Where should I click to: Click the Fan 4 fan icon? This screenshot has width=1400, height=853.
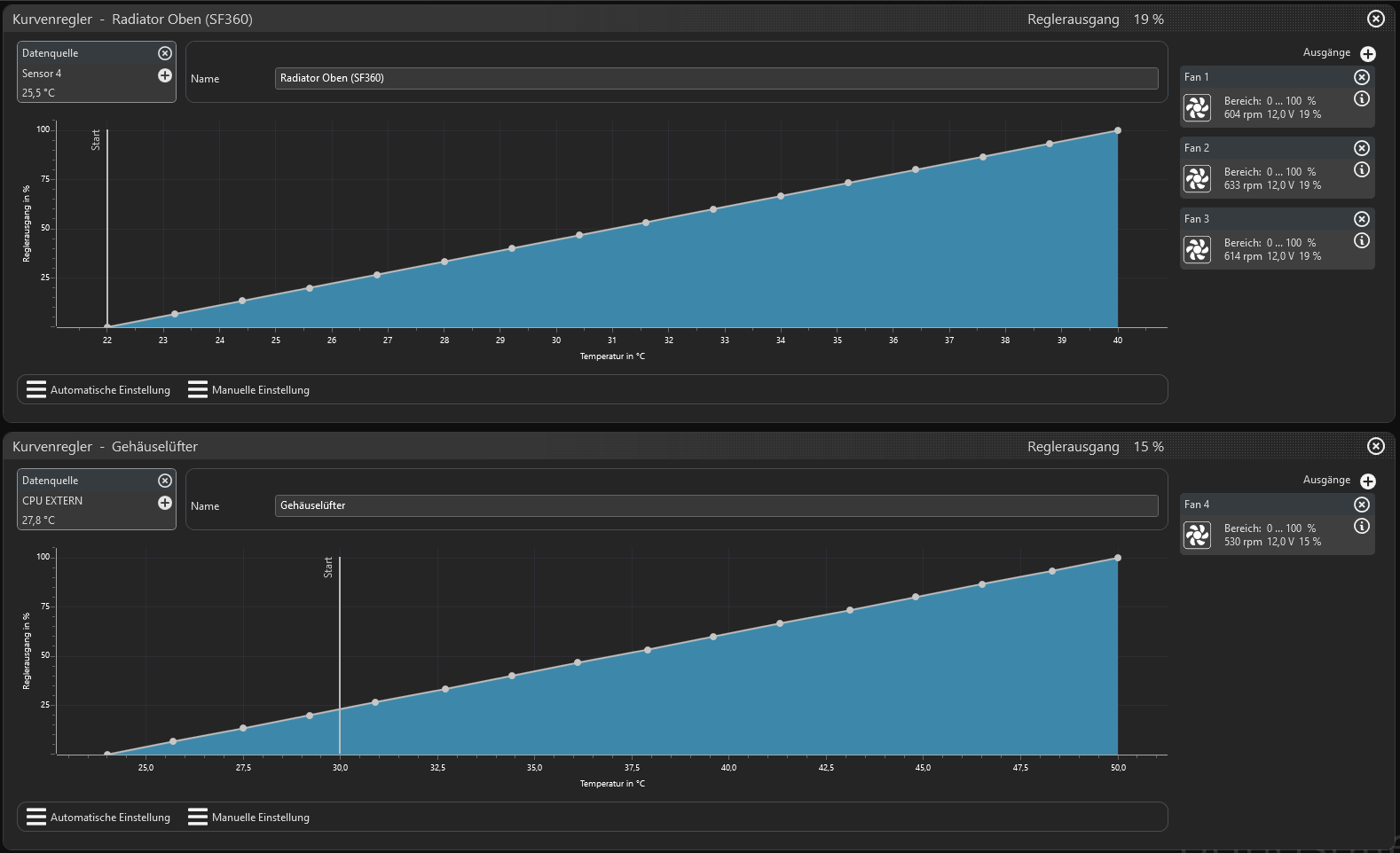[x=1198, y=536]
